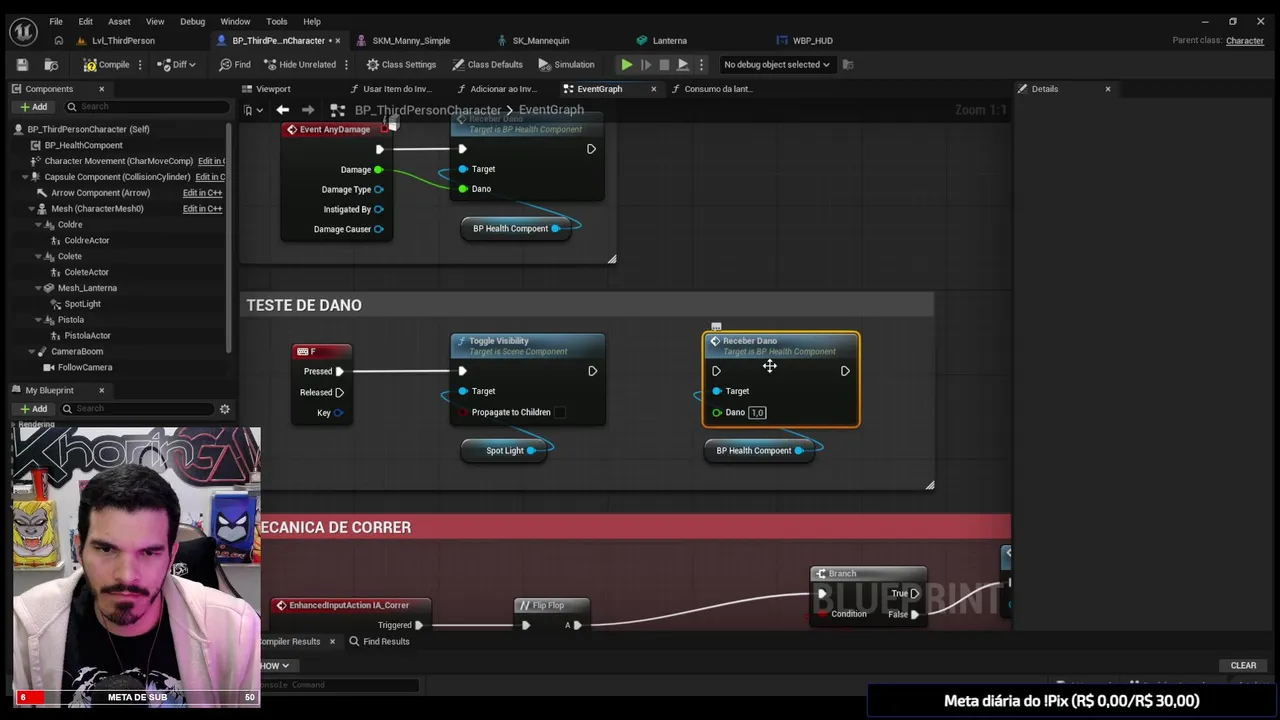Open the graph bookmarks dropdown

tap(253, 110)
